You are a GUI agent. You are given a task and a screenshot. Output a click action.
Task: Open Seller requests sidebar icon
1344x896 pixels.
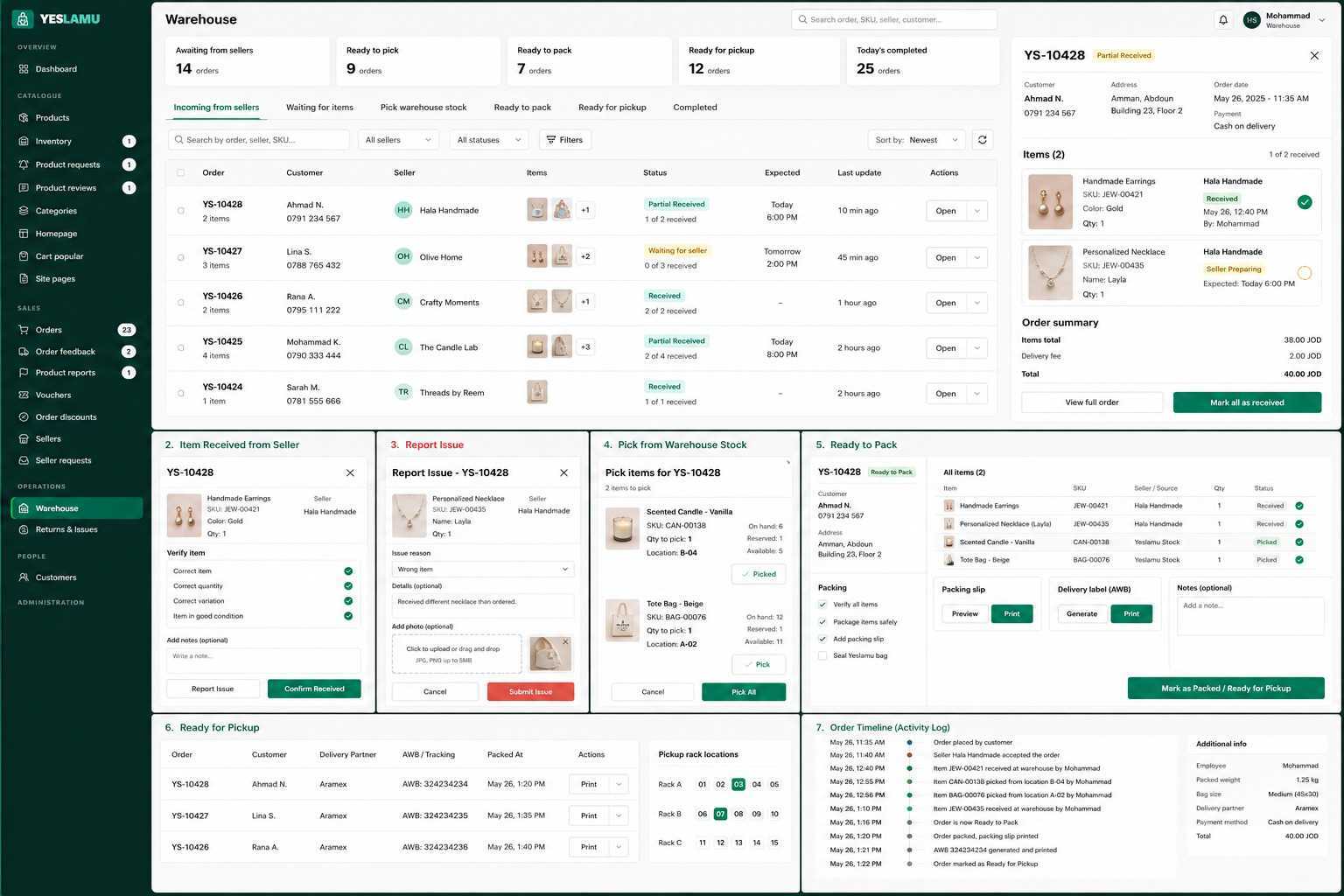[24, 460]
